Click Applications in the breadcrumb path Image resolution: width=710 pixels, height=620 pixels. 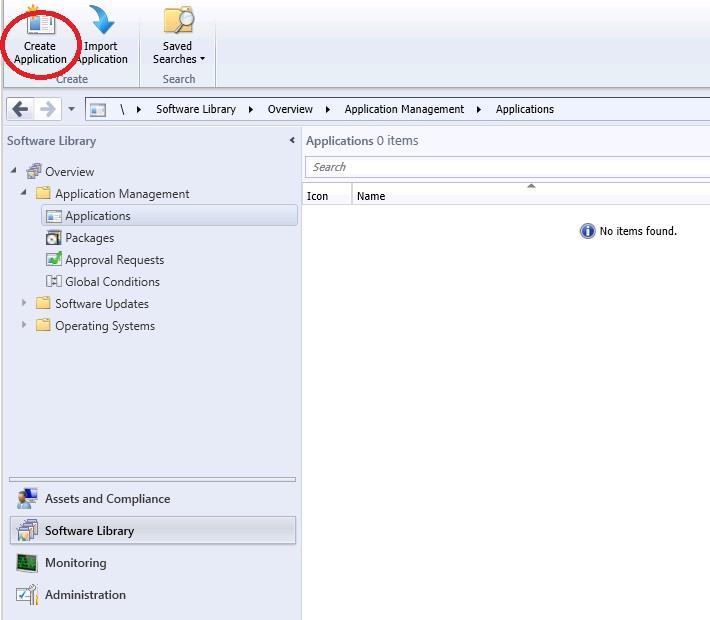(524, 109)
